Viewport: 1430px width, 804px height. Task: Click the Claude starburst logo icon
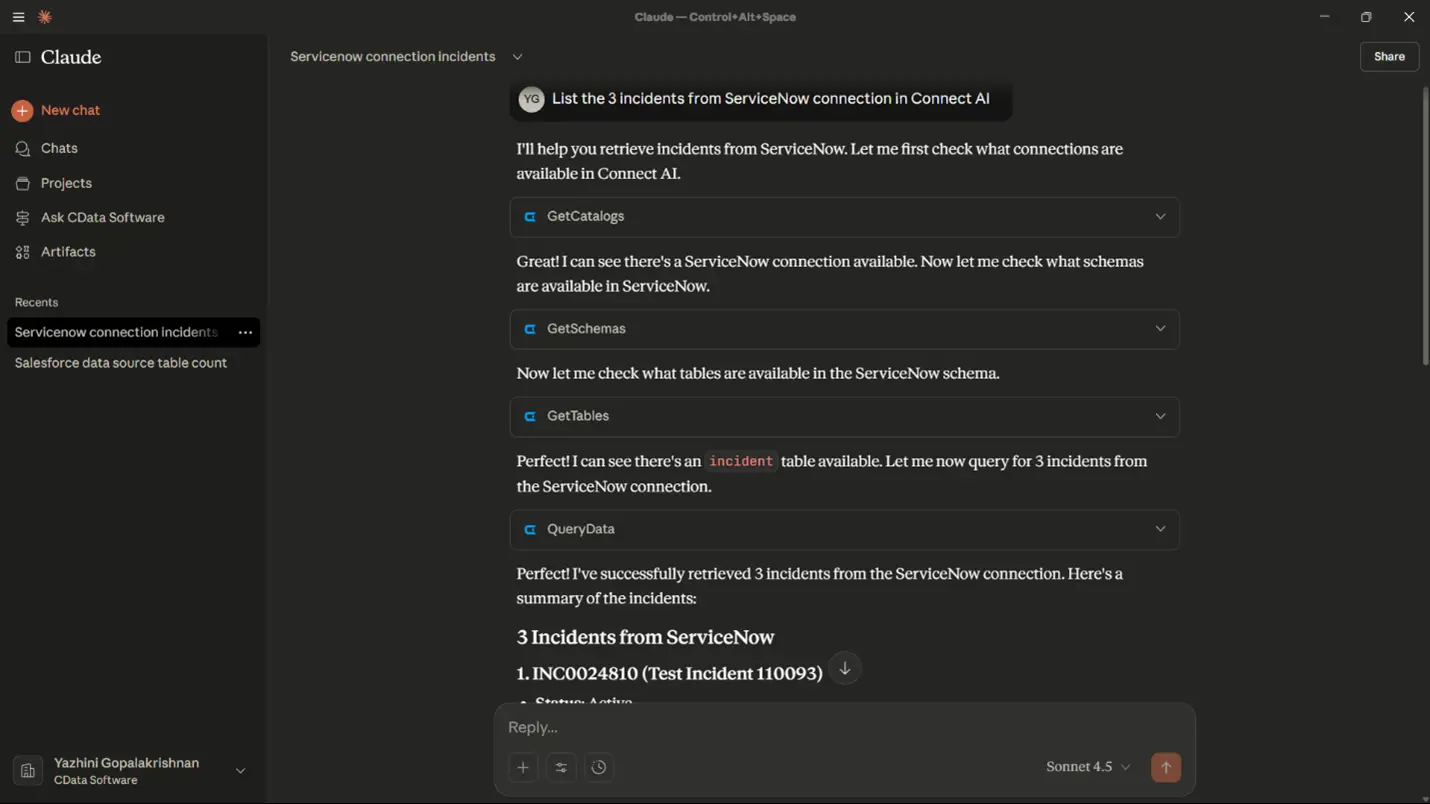pos(44,16)
